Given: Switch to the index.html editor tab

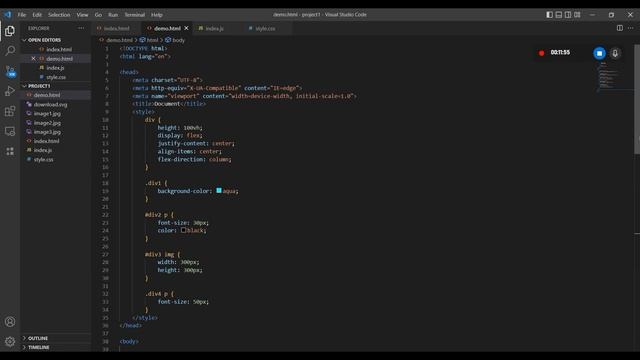Looking at the screenshot, I should (117, 29).
